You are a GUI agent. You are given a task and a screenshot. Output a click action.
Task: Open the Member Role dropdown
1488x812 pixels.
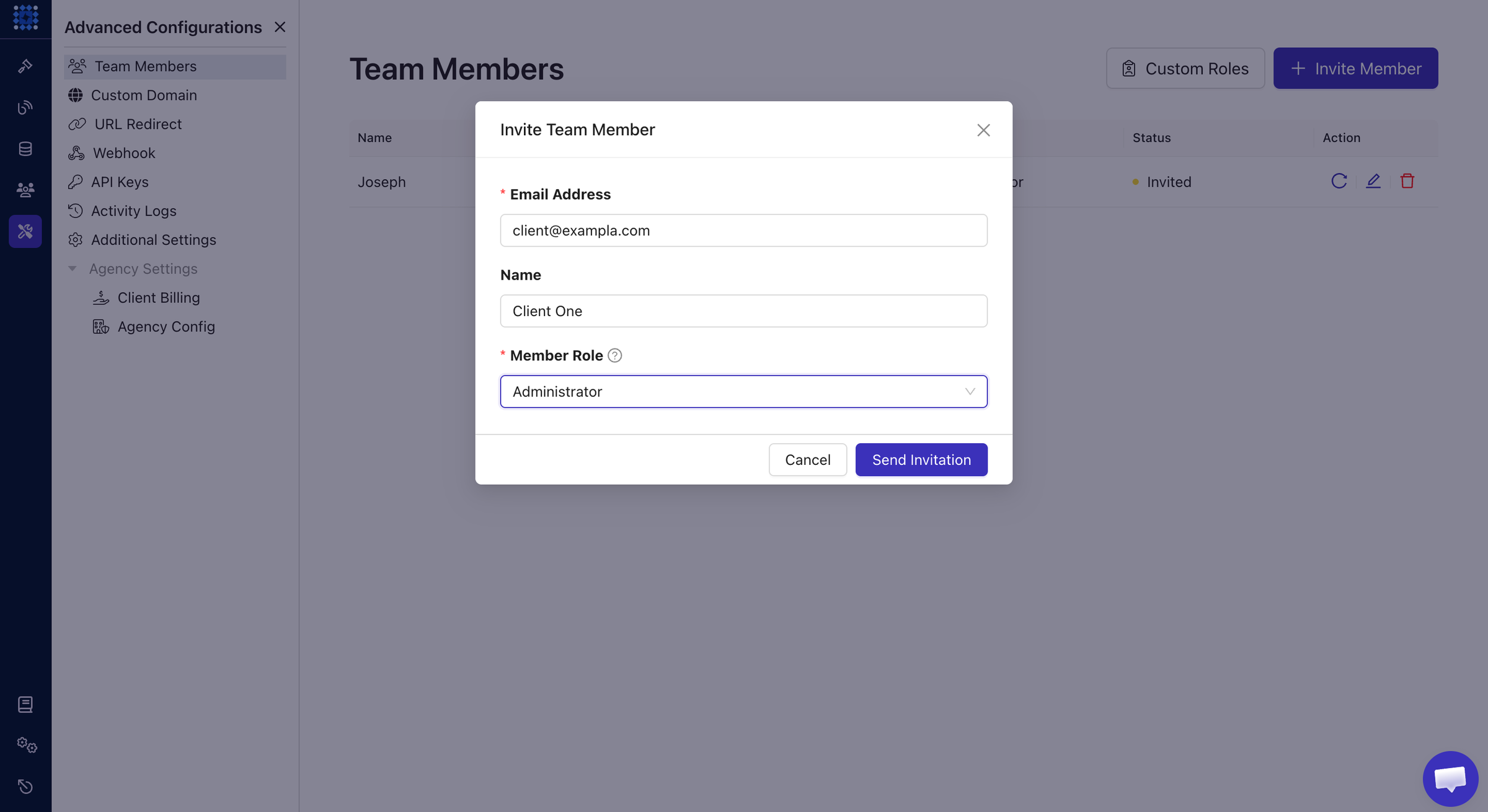(x=743, y=392)
